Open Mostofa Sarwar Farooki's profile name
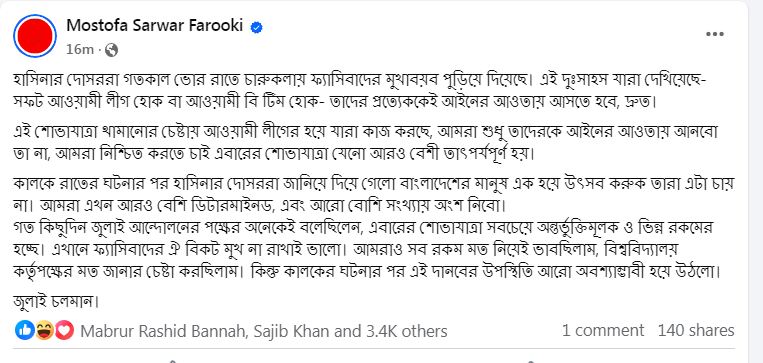 155,26
